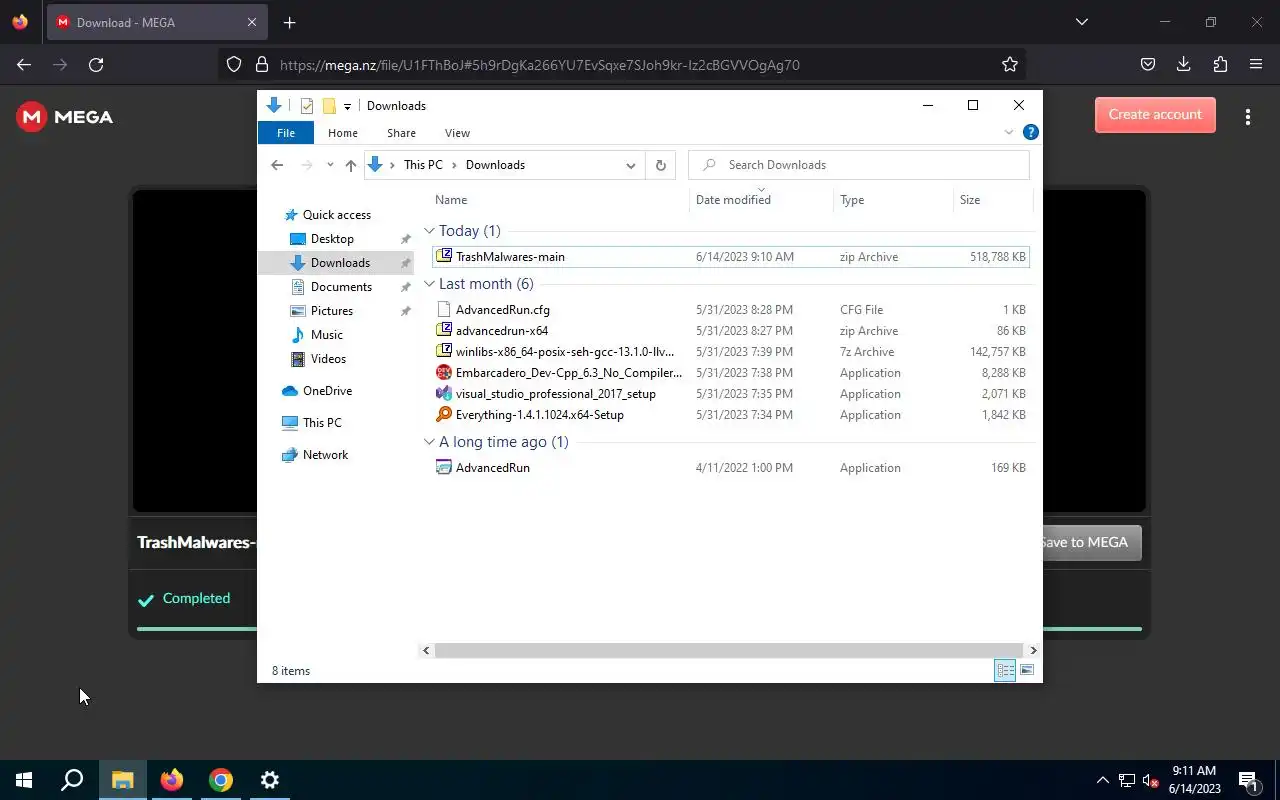Switch to the Home ribbon tab

pos(343,133)
